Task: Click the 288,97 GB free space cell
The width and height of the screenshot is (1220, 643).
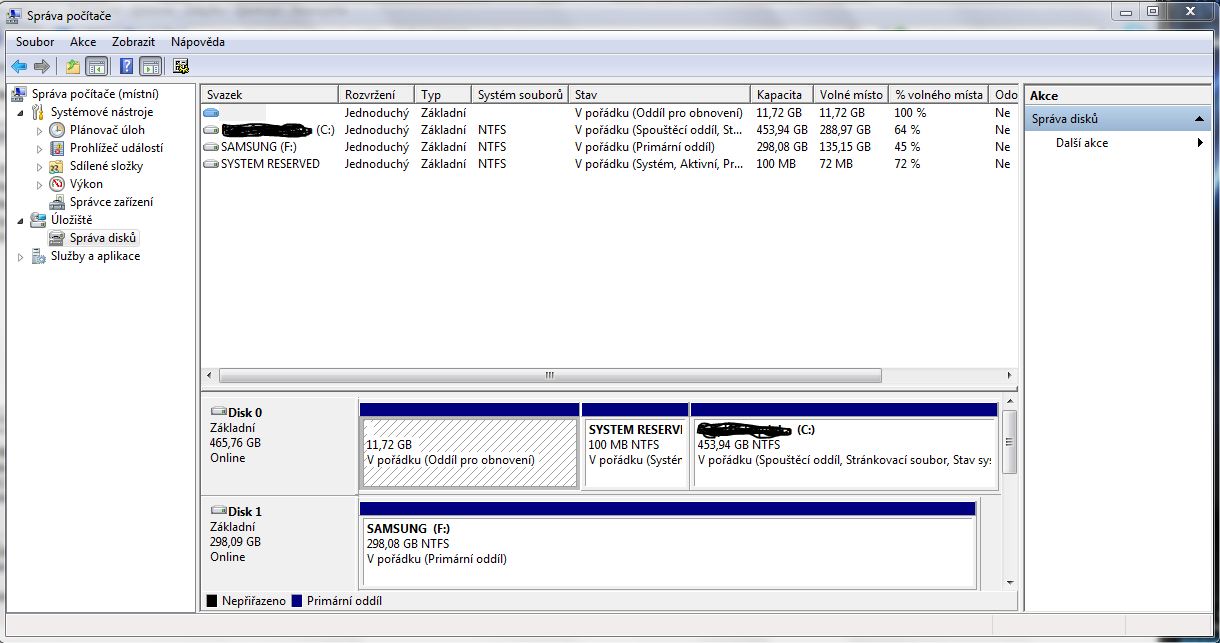Action: click(845, 130)
